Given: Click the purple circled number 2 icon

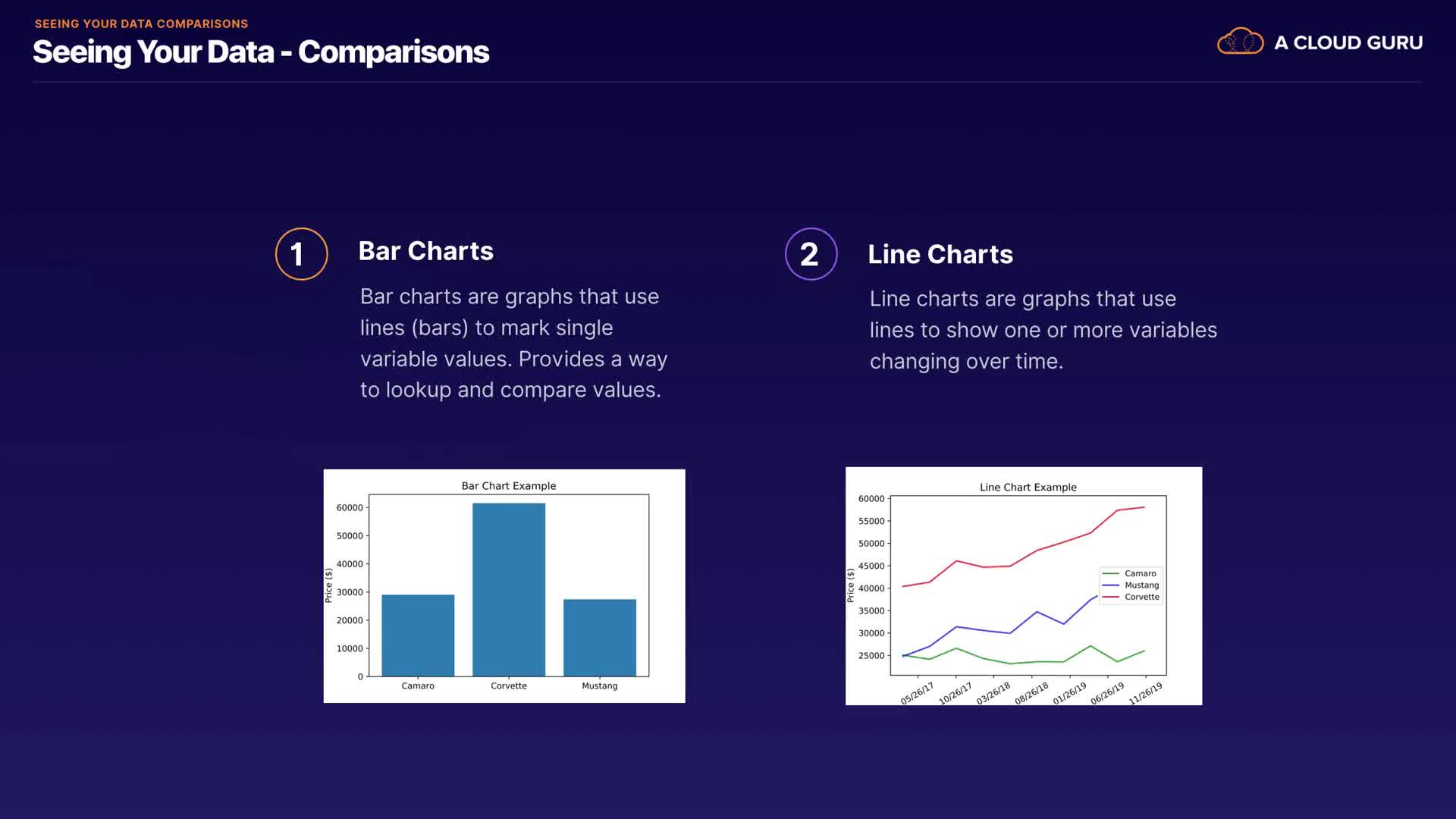Looking at the screenshot, I should (811, 254).
